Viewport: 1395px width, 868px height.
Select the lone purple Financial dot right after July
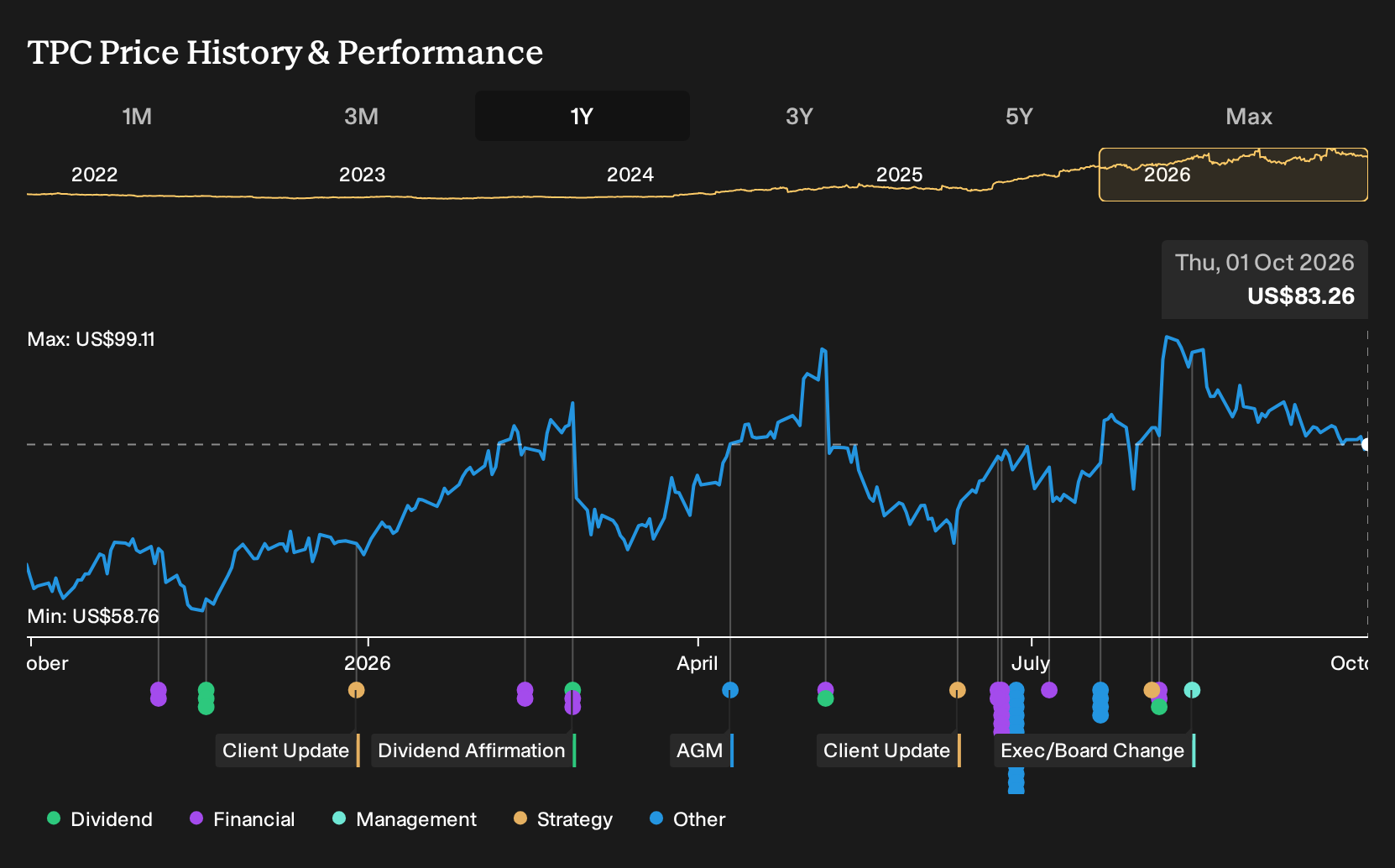1048,690
